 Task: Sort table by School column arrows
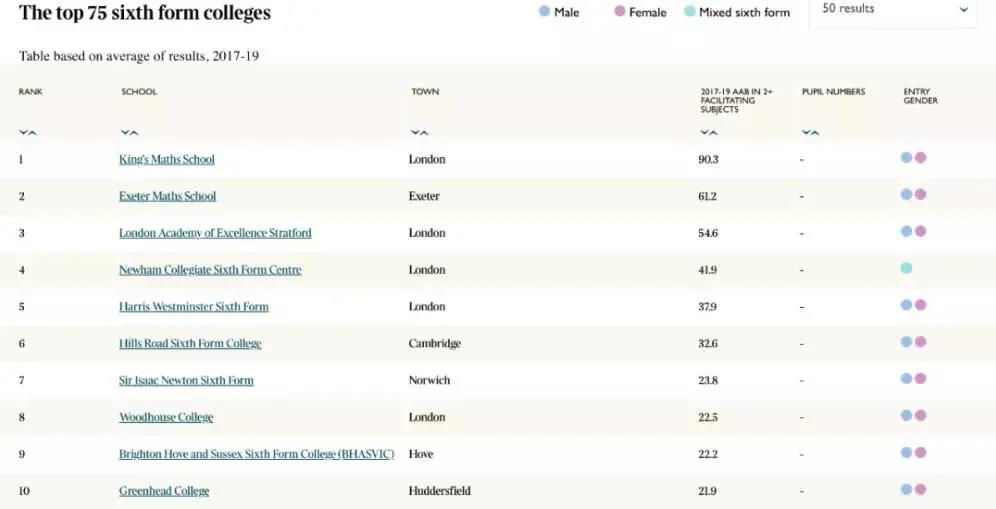coord(130,132)
